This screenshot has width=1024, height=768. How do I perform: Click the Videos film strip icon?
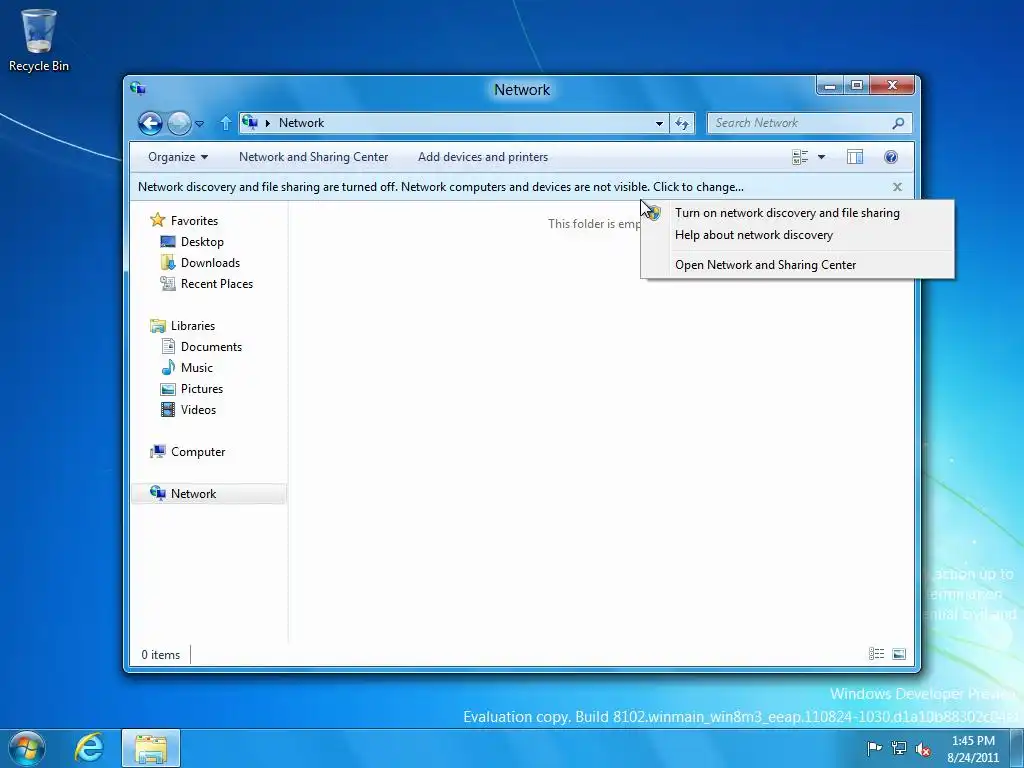click(x=168, y=409)
